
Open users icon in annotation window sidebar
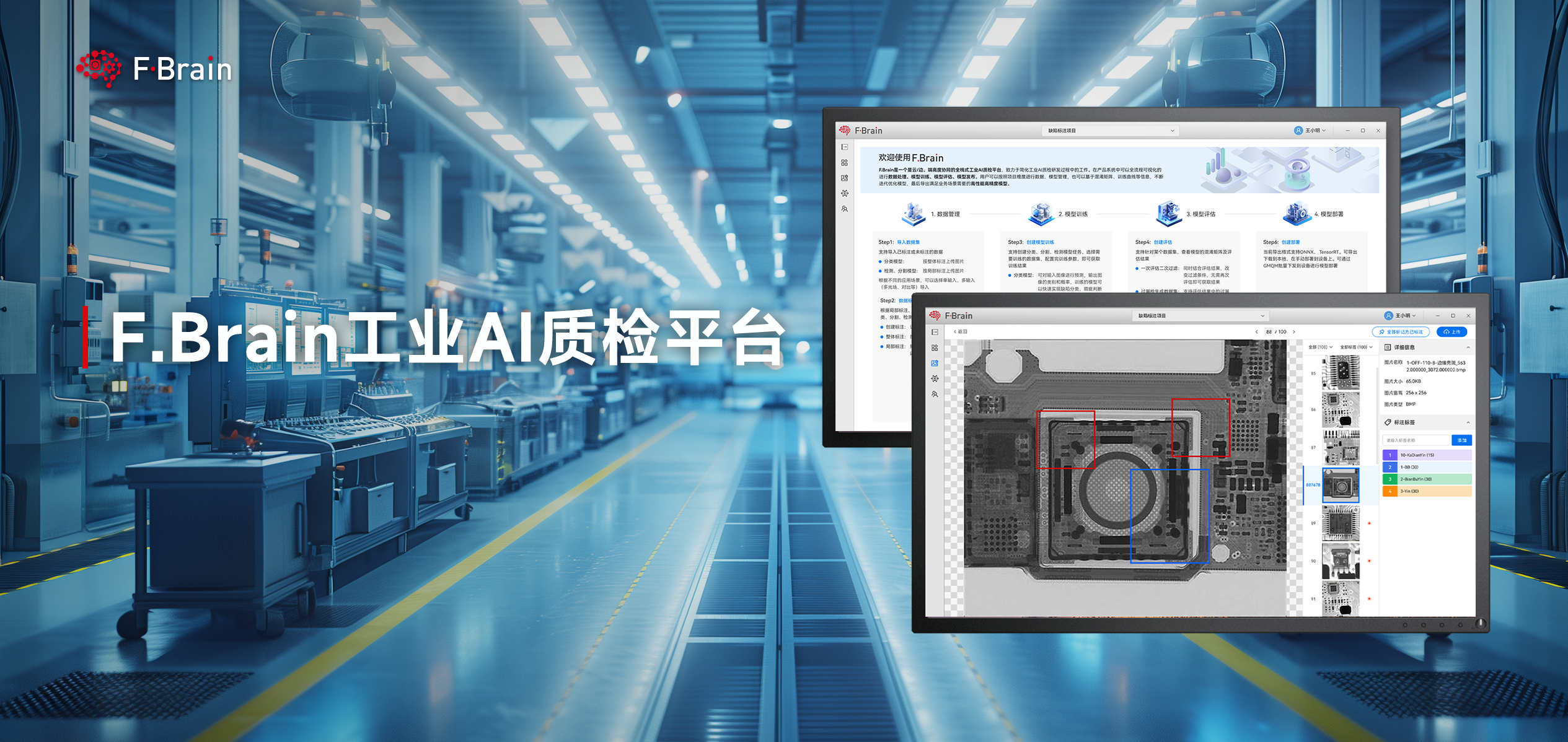(x=935, y=394)
